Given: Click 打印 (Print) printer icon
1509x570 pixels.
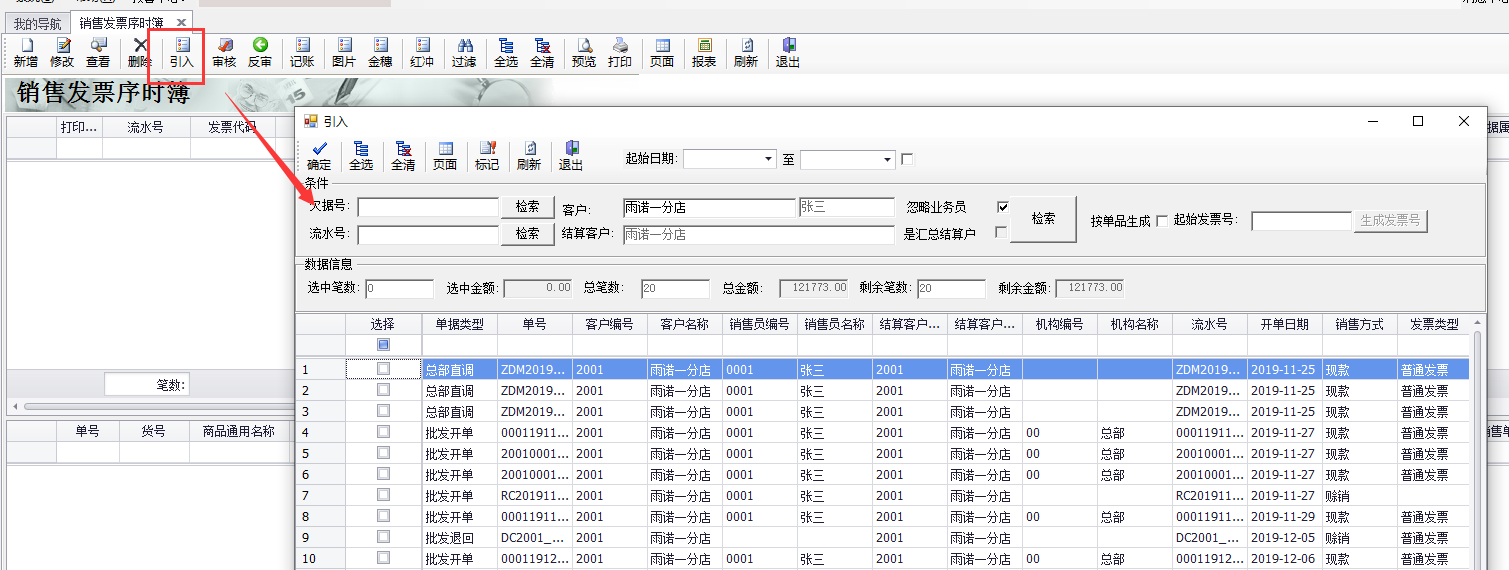Looking at the screenshot, I should pos(620,52).
